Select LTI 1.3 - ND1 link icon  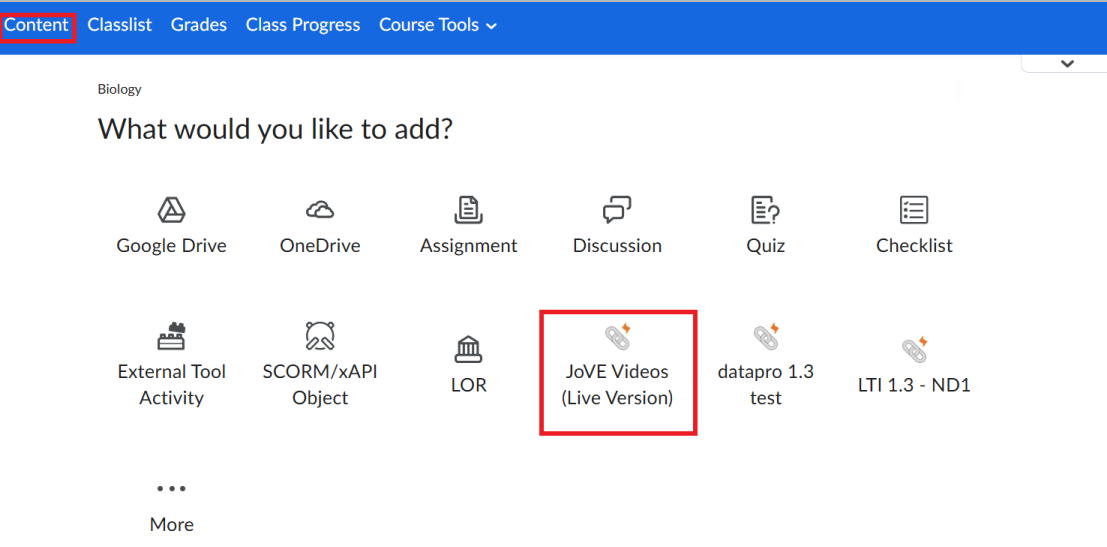click(x=914, y=350)
